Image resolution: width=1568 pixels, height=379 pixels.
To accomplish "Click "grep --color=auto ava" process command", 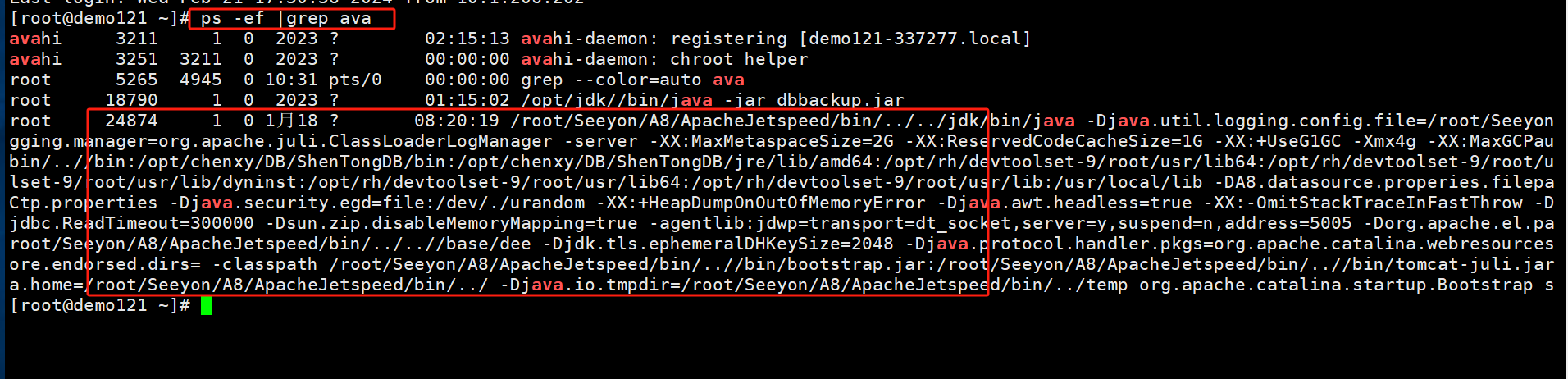I will click(x=632, y=80).
